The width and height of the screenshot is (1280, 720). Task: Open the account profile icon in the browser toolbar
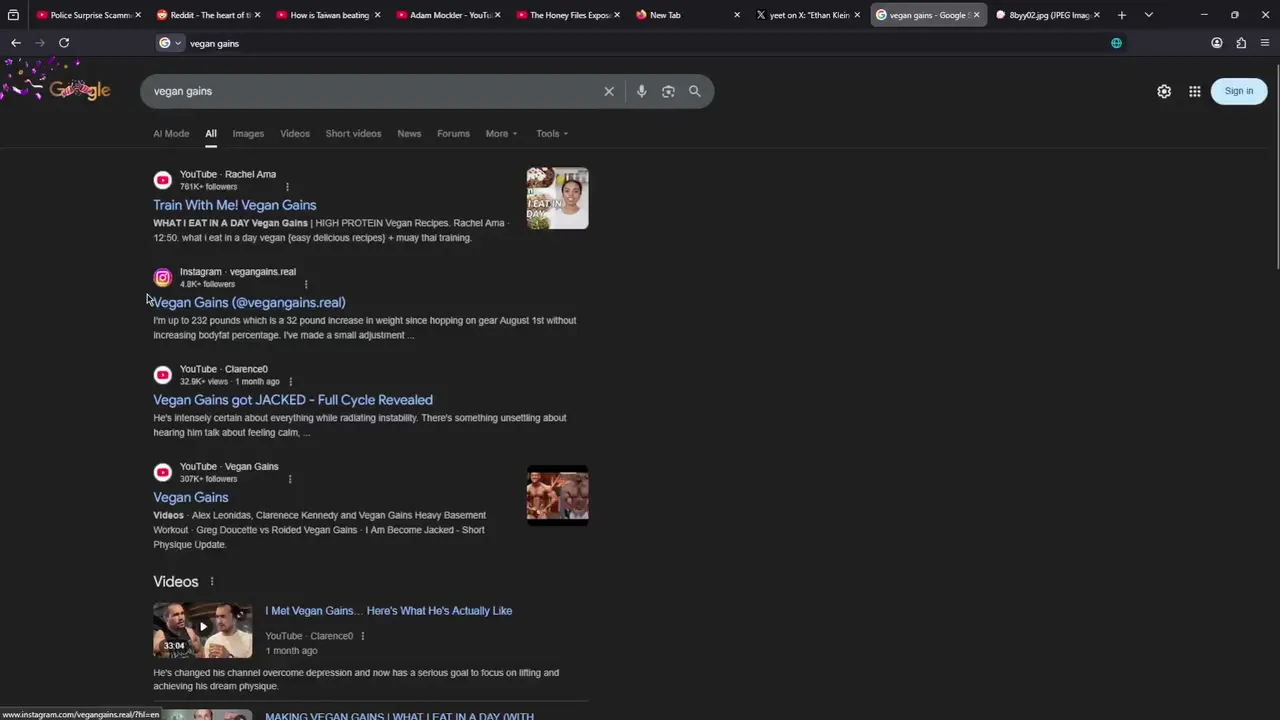pos(1217,43)
